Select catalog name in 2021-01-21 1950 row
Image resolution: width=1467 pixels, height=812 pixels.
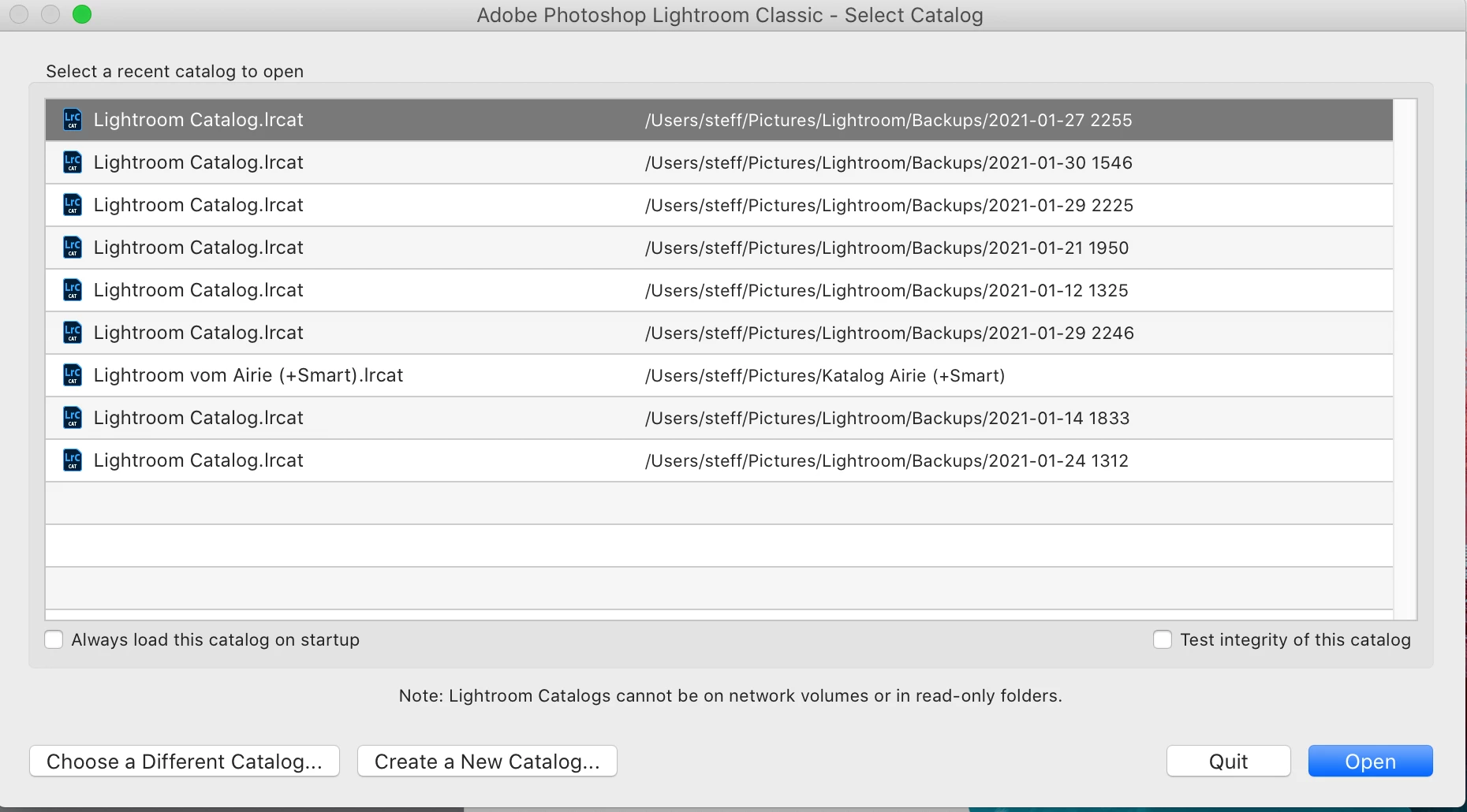(x=199, y=248)
